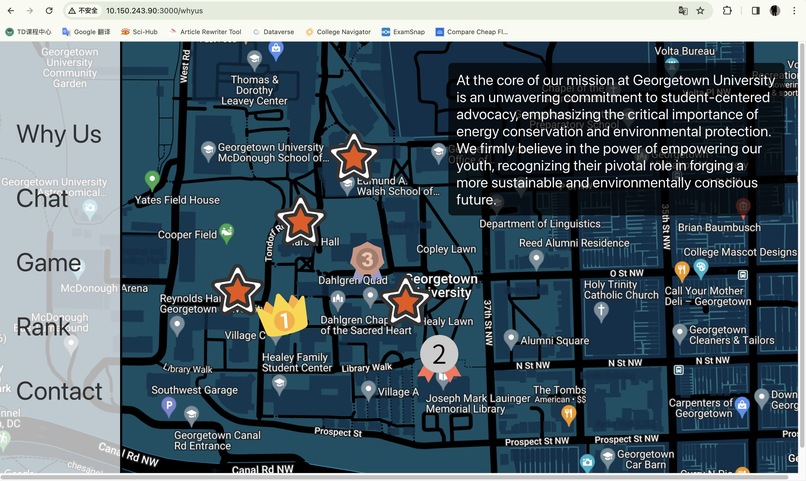Open the Google 翻译 bookmark
This screenshot has height=481, width=806.
[86, 32]
